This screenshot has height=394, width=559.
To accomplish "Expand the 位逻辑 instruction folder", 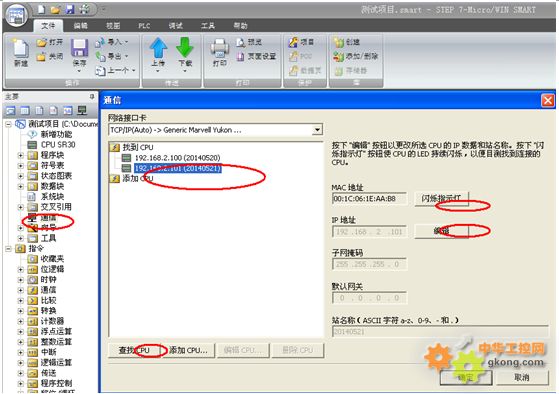I will pyautogui.click(x=21, y=269).
